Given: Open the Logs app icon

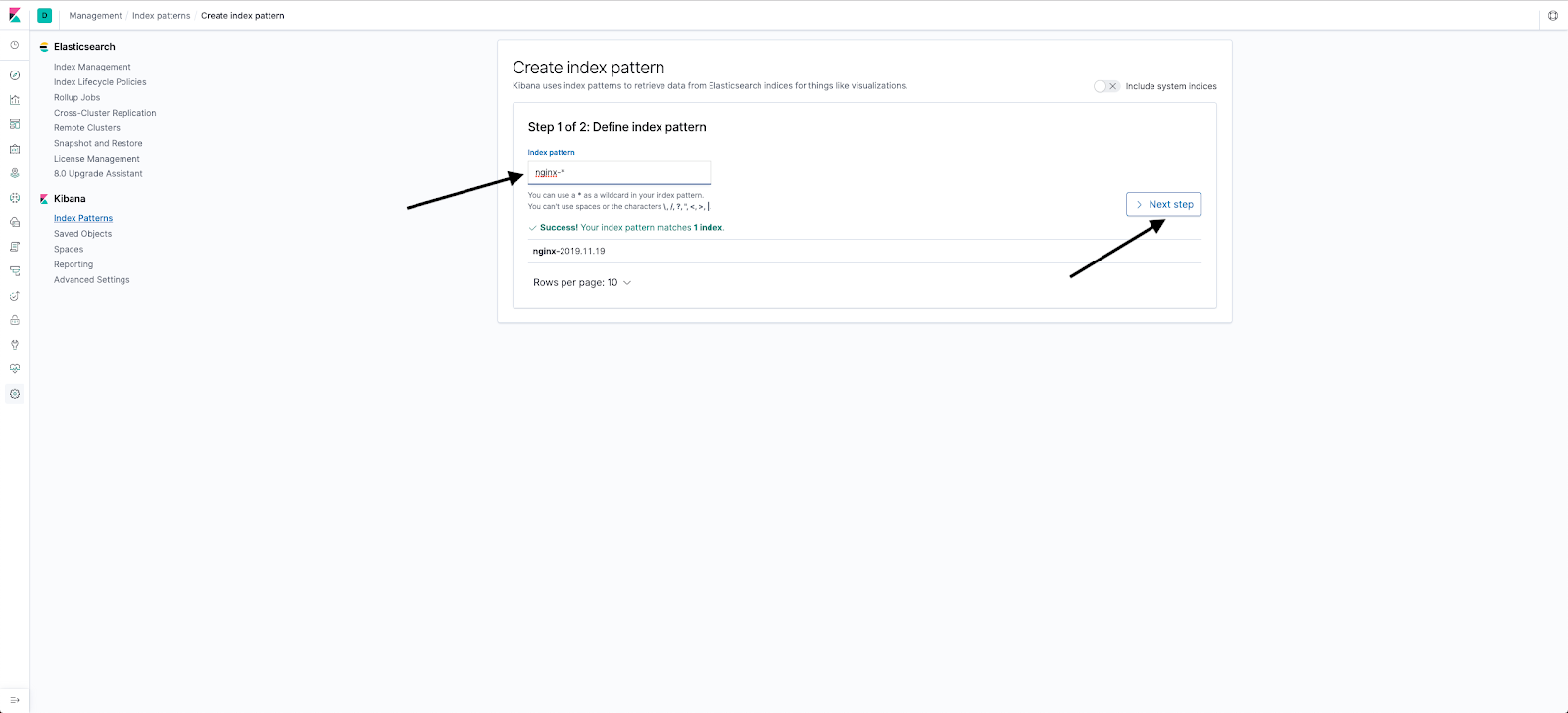Looking at the screenshot, I should coord(15,247).
